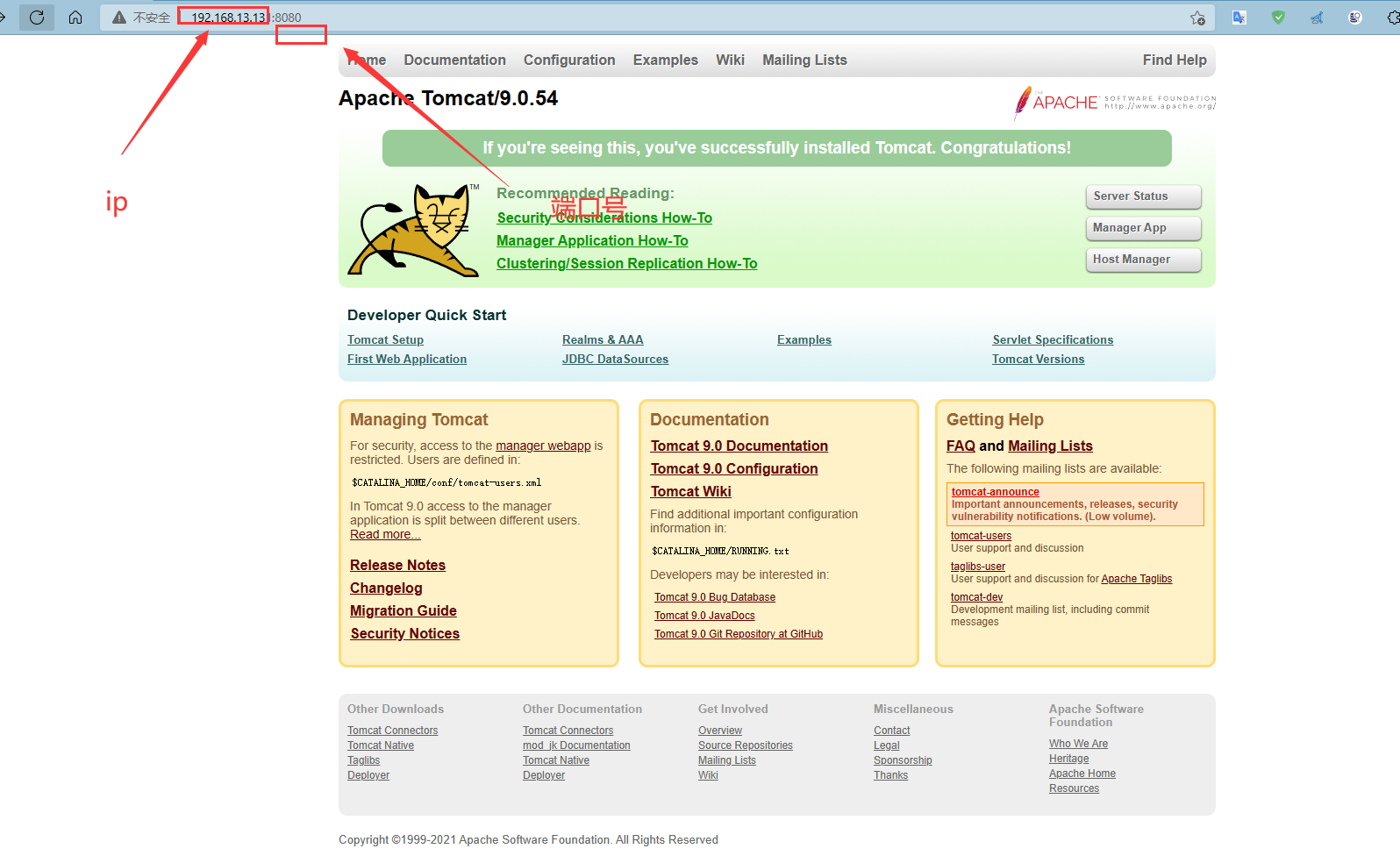Open the Heritage link
This screenshot has height=863, width=1400.
1068,759
